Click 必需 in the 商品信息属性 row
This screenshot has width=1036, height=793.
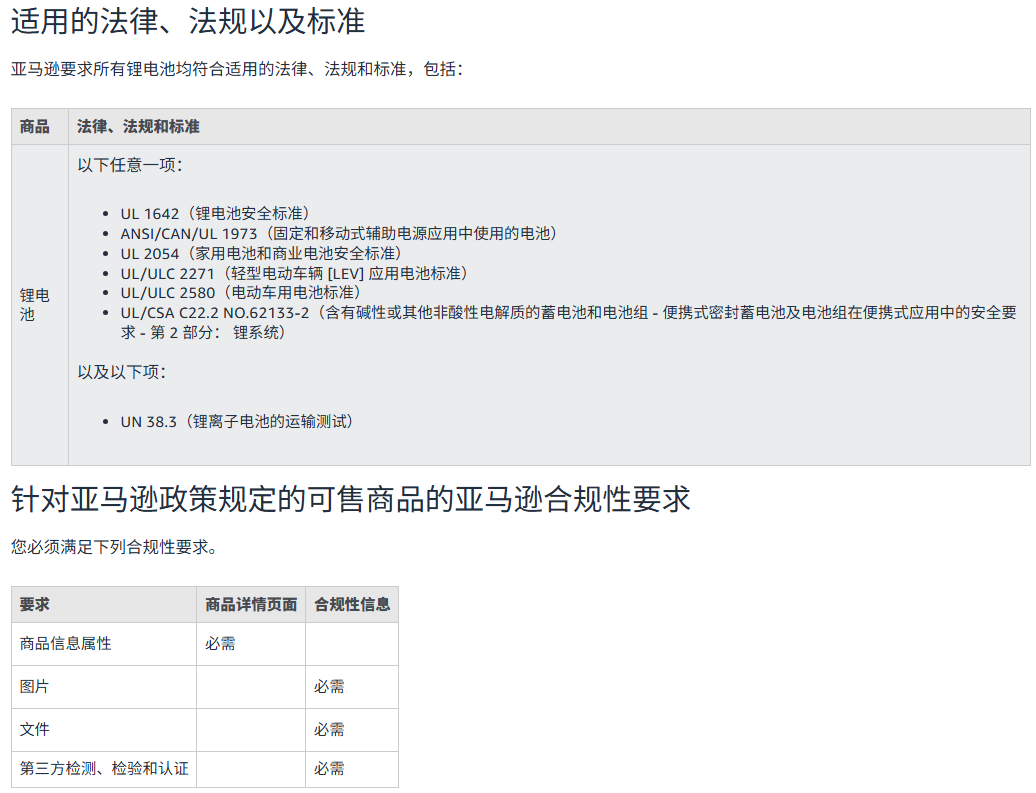220,643
